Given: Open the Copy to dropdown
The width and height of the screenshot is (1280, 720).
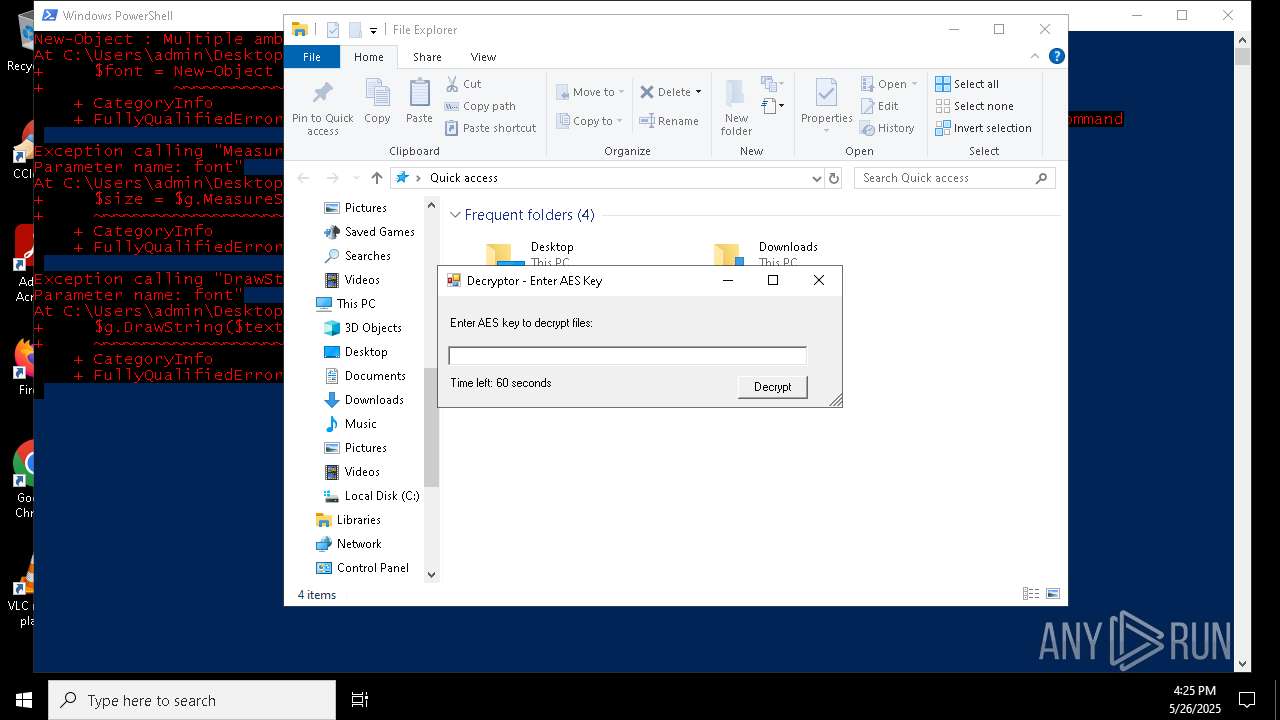Looking at the screenshot, I should click(x=589, y=121).
